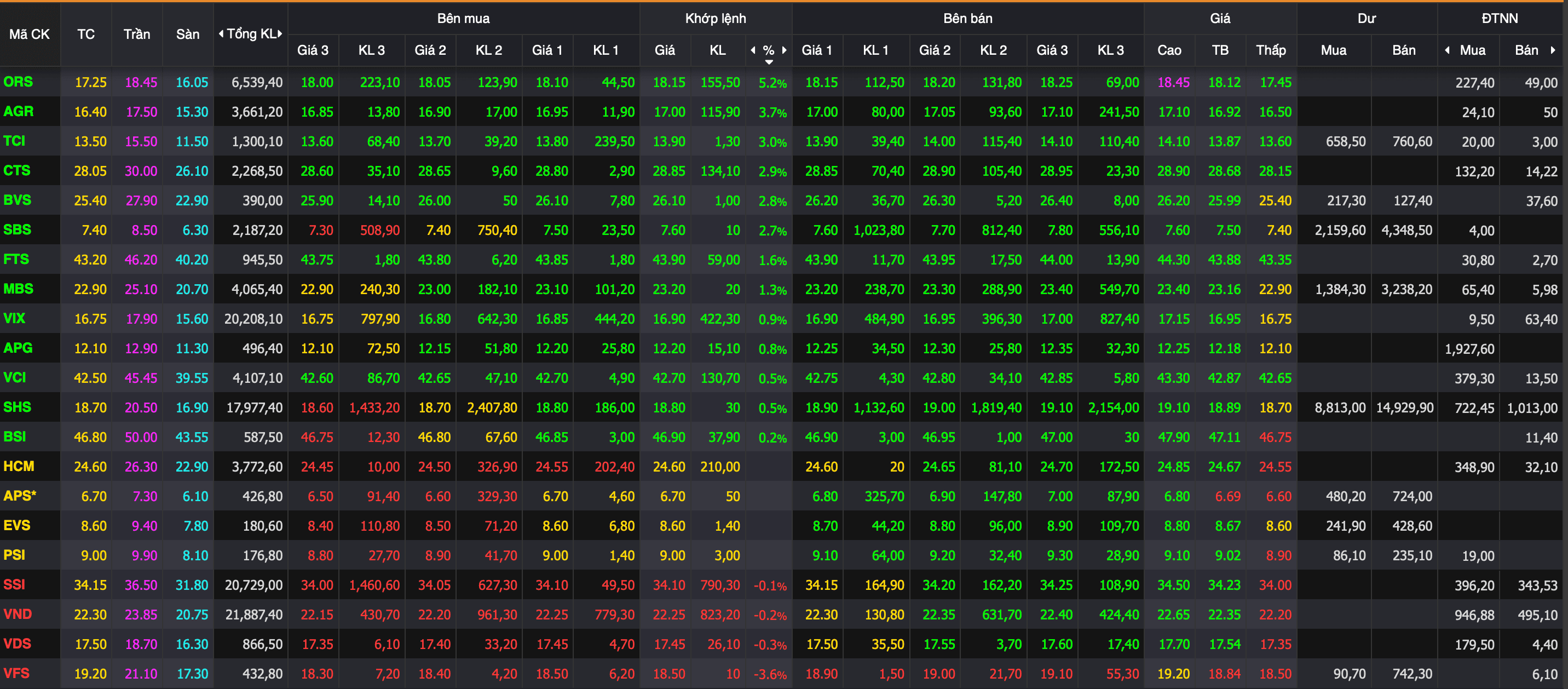Click VND total volume 21,887,40

(254, 615)
